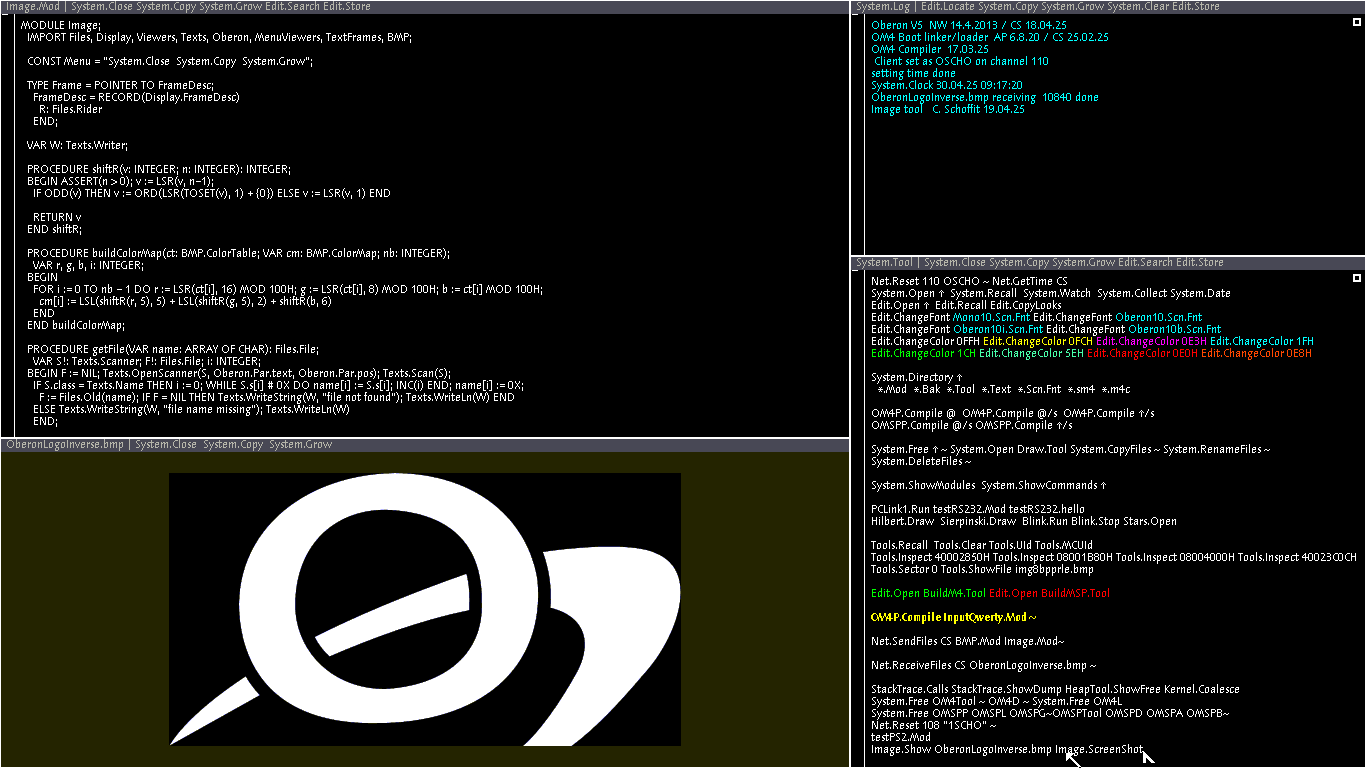This screenshot has height=768, width=1366.
Task: Click magenta Edit.ChangeColor 0E3H command
Action: [1152, 342]
